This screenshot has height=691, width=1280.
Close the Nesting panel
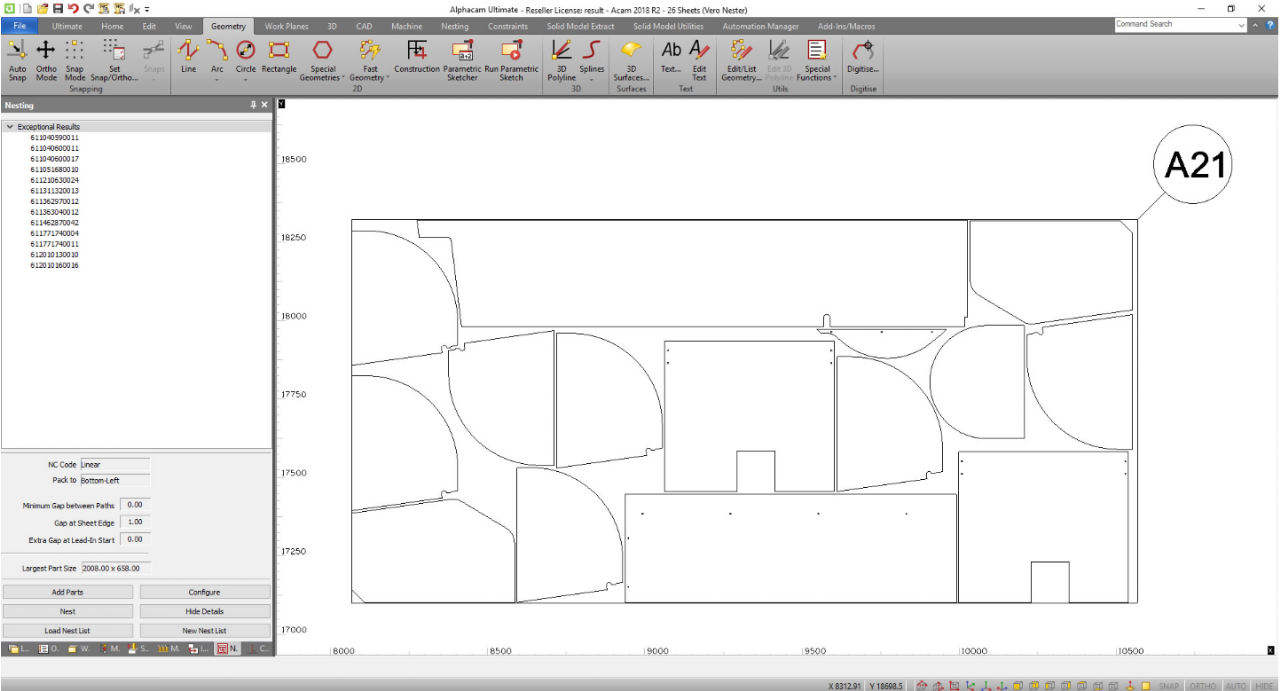(x=265, y=105)
